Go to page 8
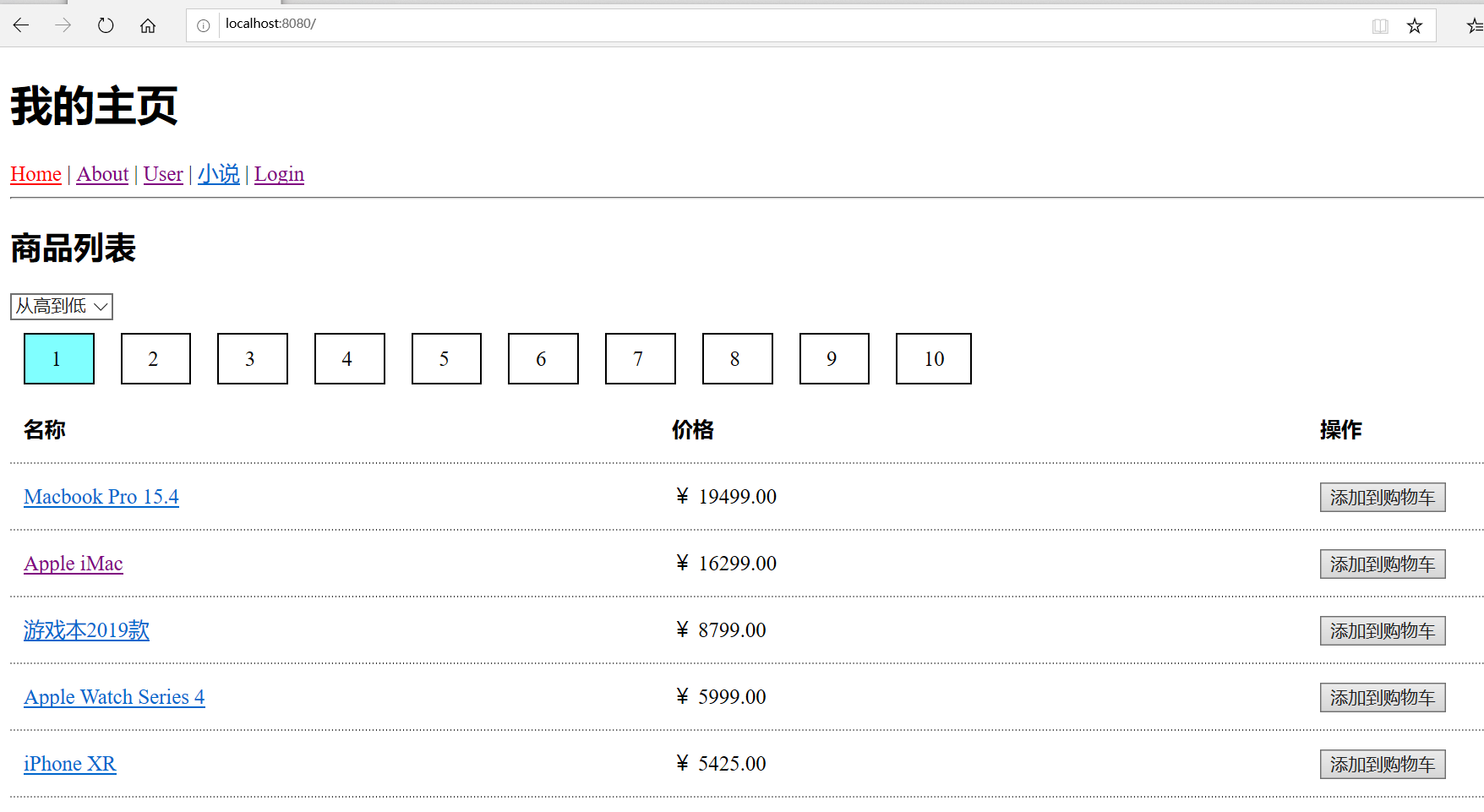 tap(738, 359)
